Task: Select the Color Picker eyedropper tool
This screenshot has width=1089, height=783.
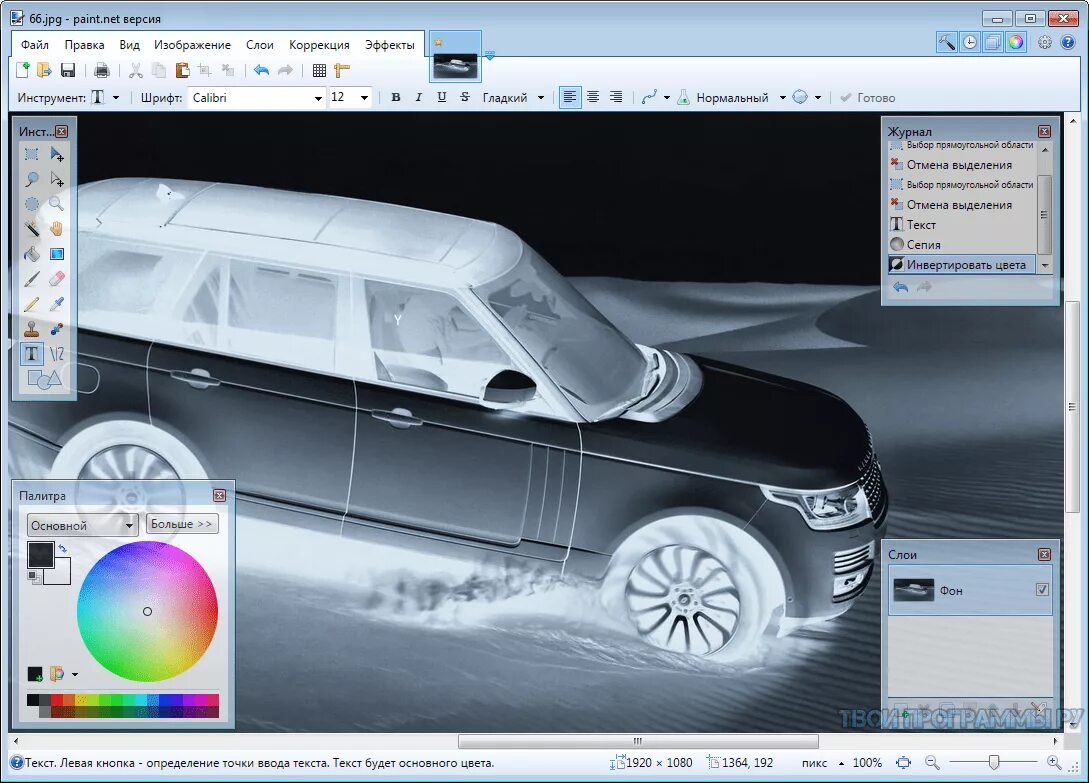Action: [x=57, y=304]
